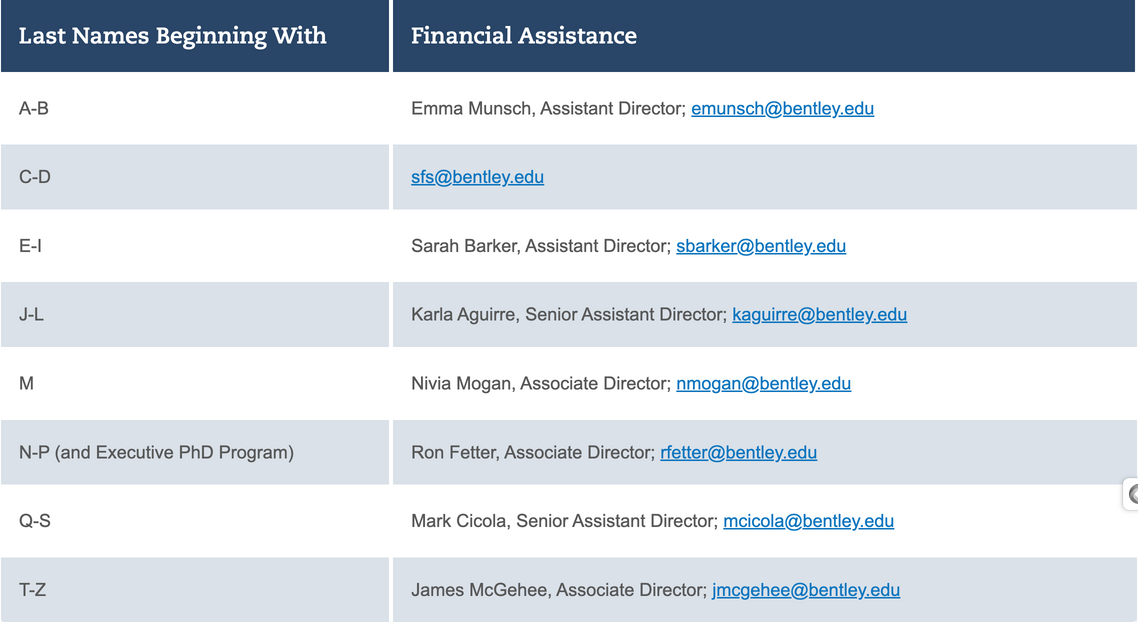The width and height of the screenshot is (1138, 622).
Task: Open the nmogan@bentley.edu email link
Action: pyautogui.click(x=763, y=384)
